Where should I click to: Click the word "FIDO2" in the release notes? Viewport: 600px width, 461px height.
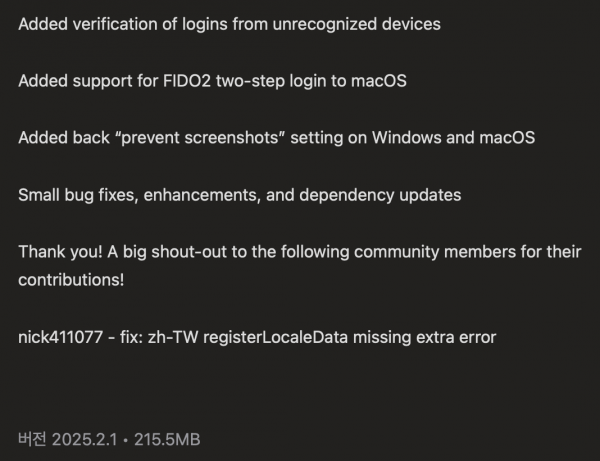(x=178, y=80)
